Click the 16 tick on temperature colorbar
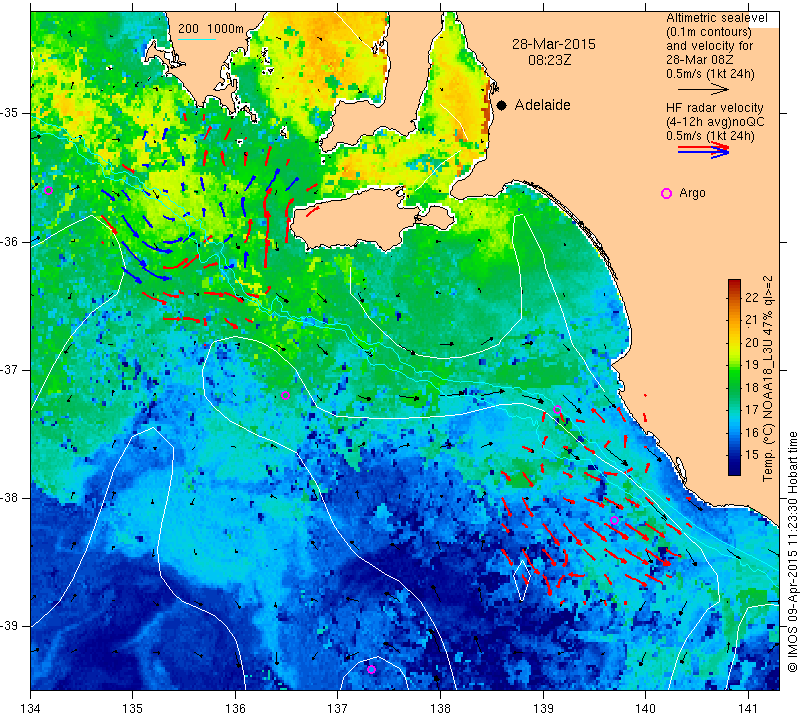Screen dimensions: 800x720 tap(752, 432)
